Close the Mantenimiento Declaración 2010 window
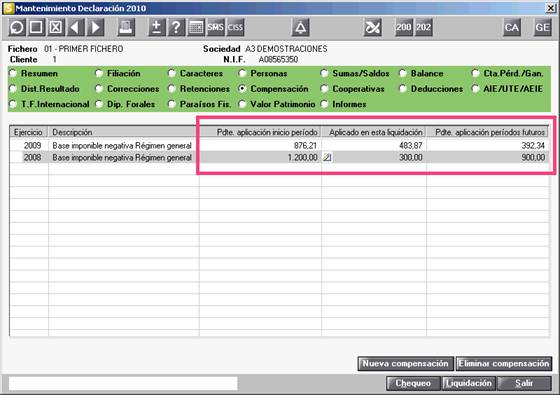This screenshot has height=395, width=560. tap(551, 8)
